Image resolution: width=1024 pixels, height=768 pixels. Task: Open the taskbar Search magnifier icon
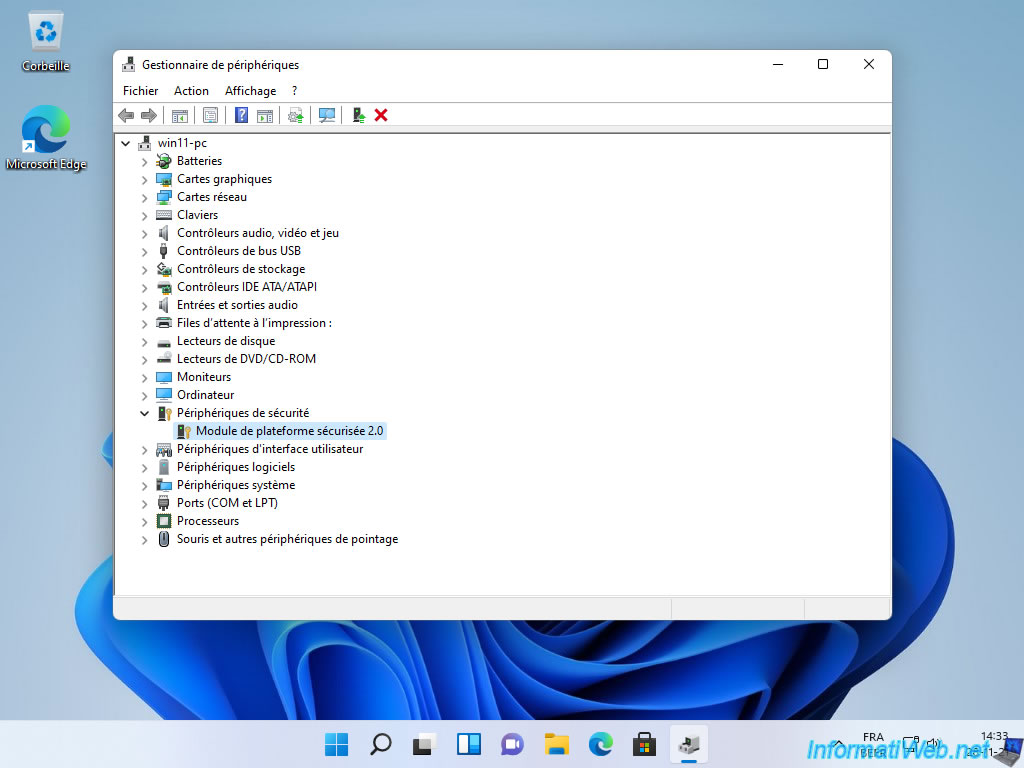[380, 744]
